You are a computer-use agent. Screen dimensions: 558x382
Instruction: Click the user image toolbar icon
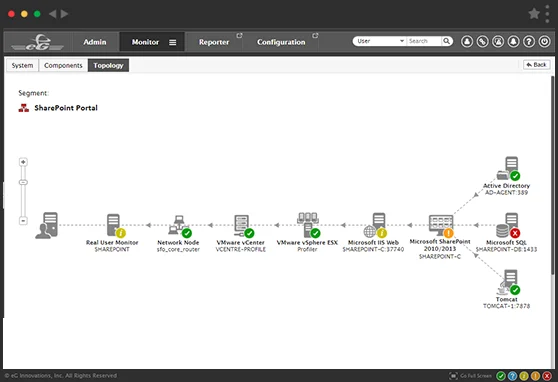pyautogui.click(x=498, y=42)
